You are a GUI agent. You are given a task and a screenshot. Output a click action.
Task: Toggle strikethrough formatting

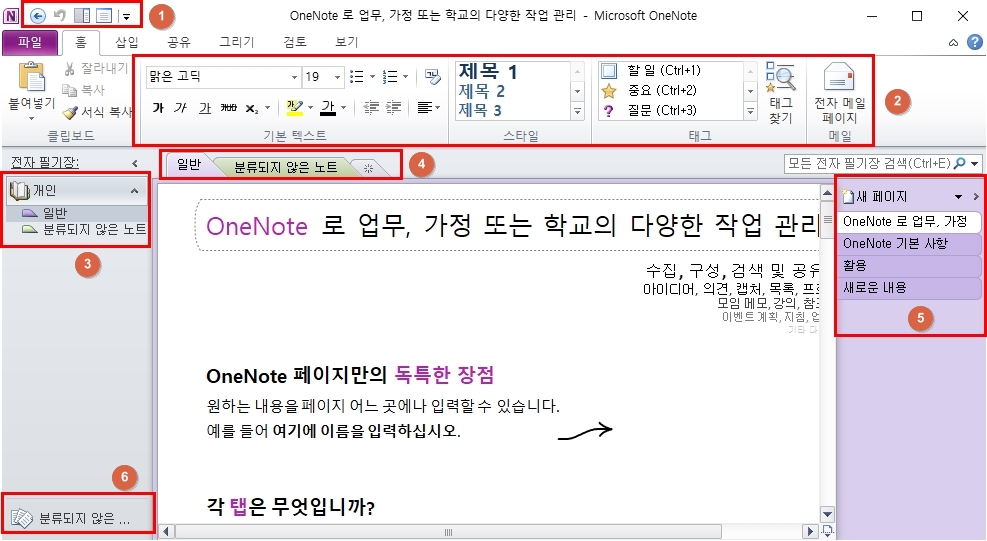pos(228,108)
